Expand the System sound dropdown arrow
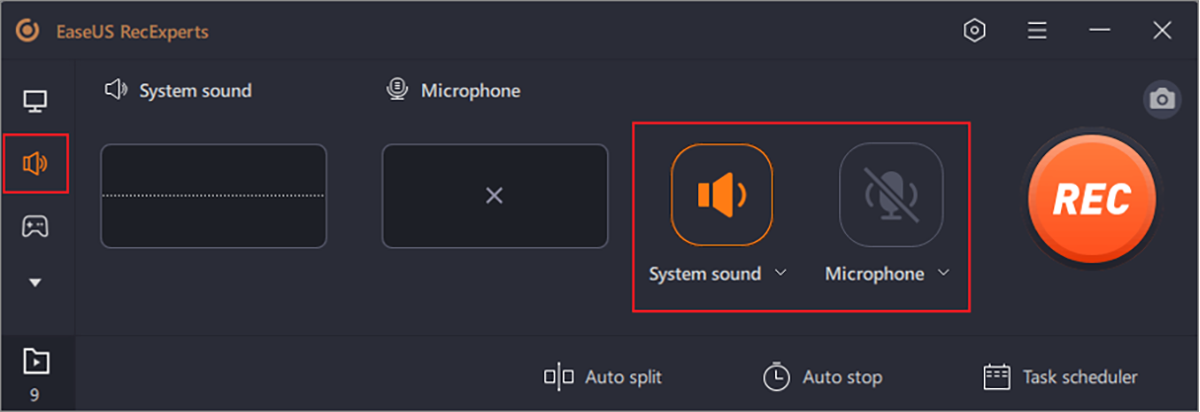The image size is (1200, 412). click(781, 272)
